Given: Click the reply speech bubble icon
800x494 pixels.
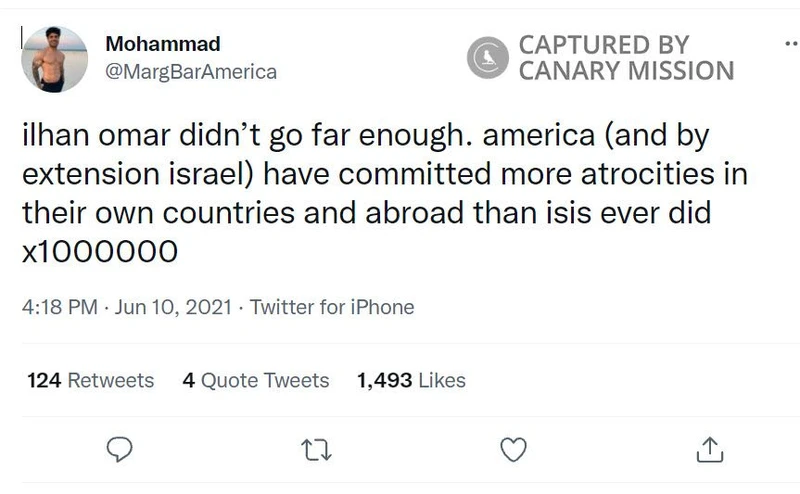Looking at the screenshot, I should [x=119, y=448].
